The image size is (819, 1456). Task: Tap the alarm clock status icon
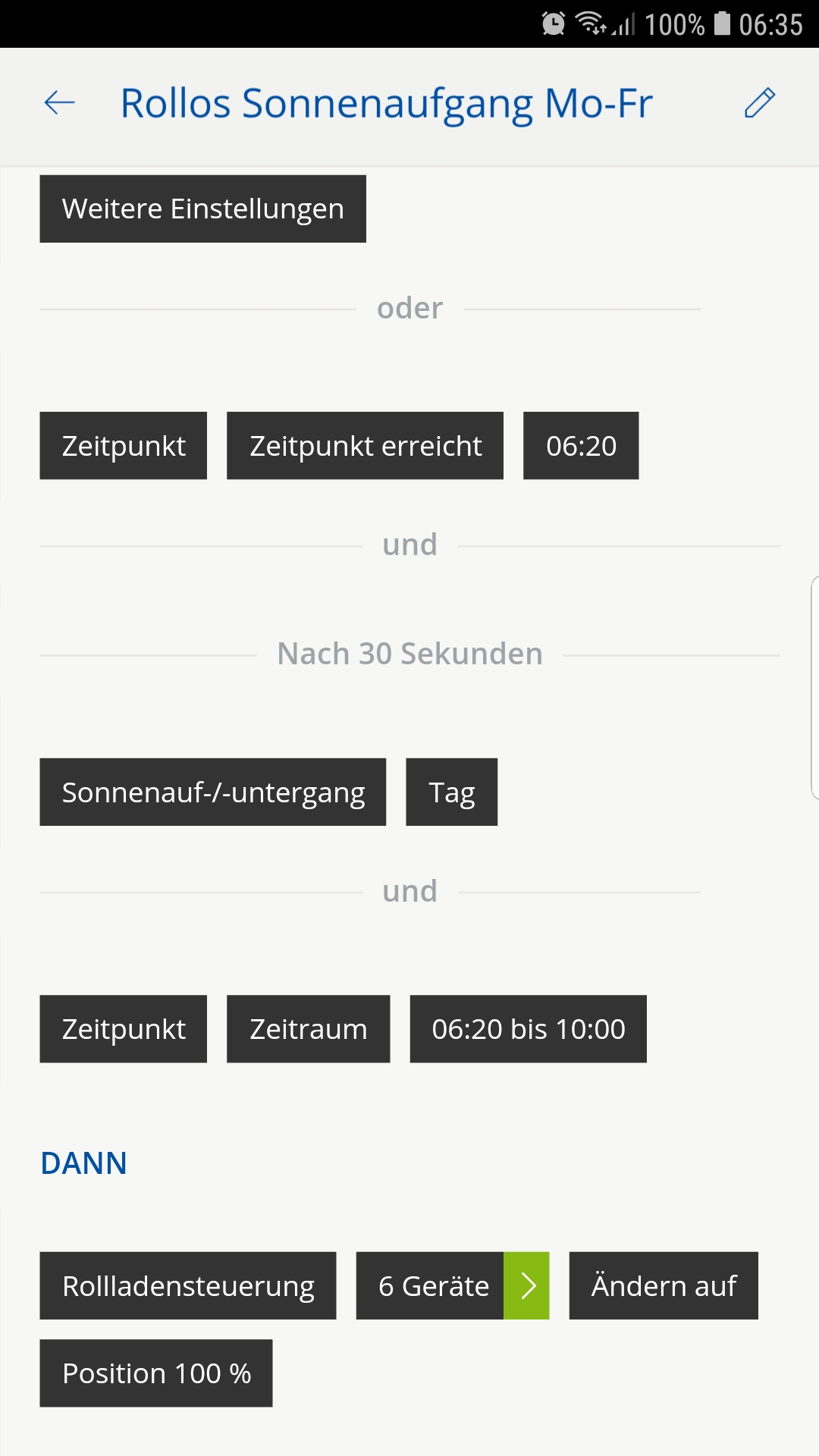click(x=554, y=24)
